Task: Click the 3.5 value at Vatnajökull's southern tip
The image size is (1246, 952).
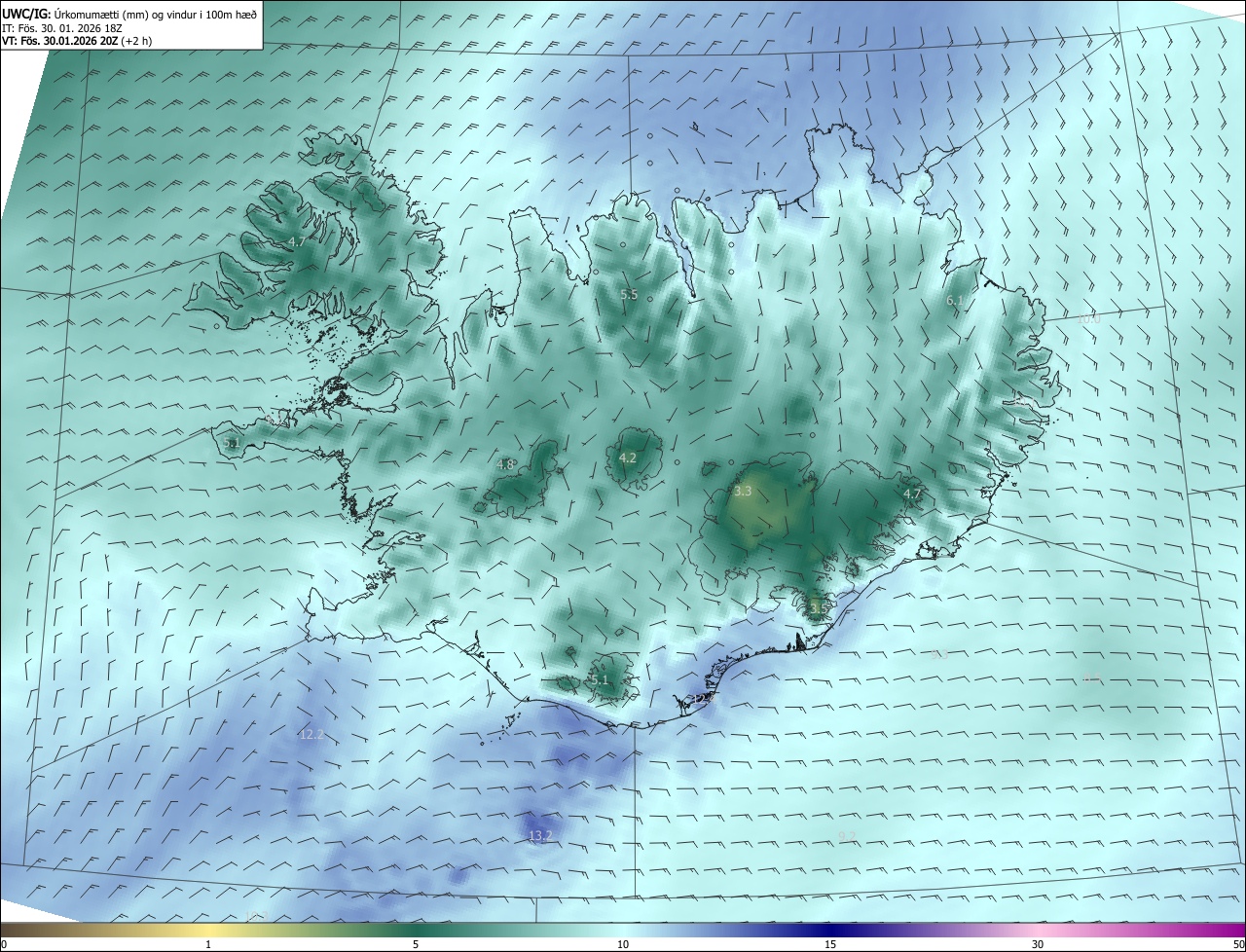Action: pos(819,608)
